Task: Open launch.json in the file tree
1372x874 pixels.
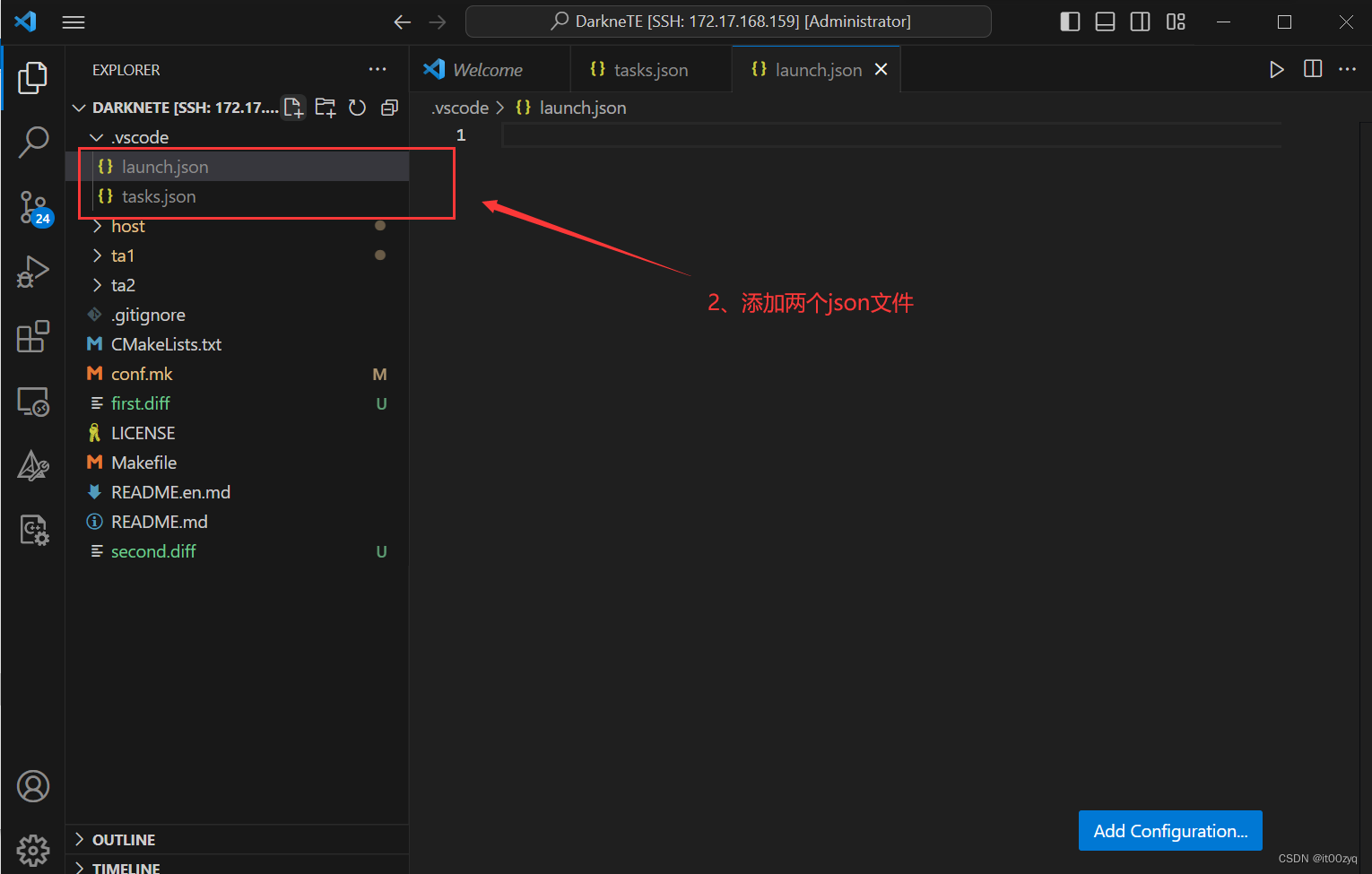Action: pyautogui.click(x=238, y=167)
